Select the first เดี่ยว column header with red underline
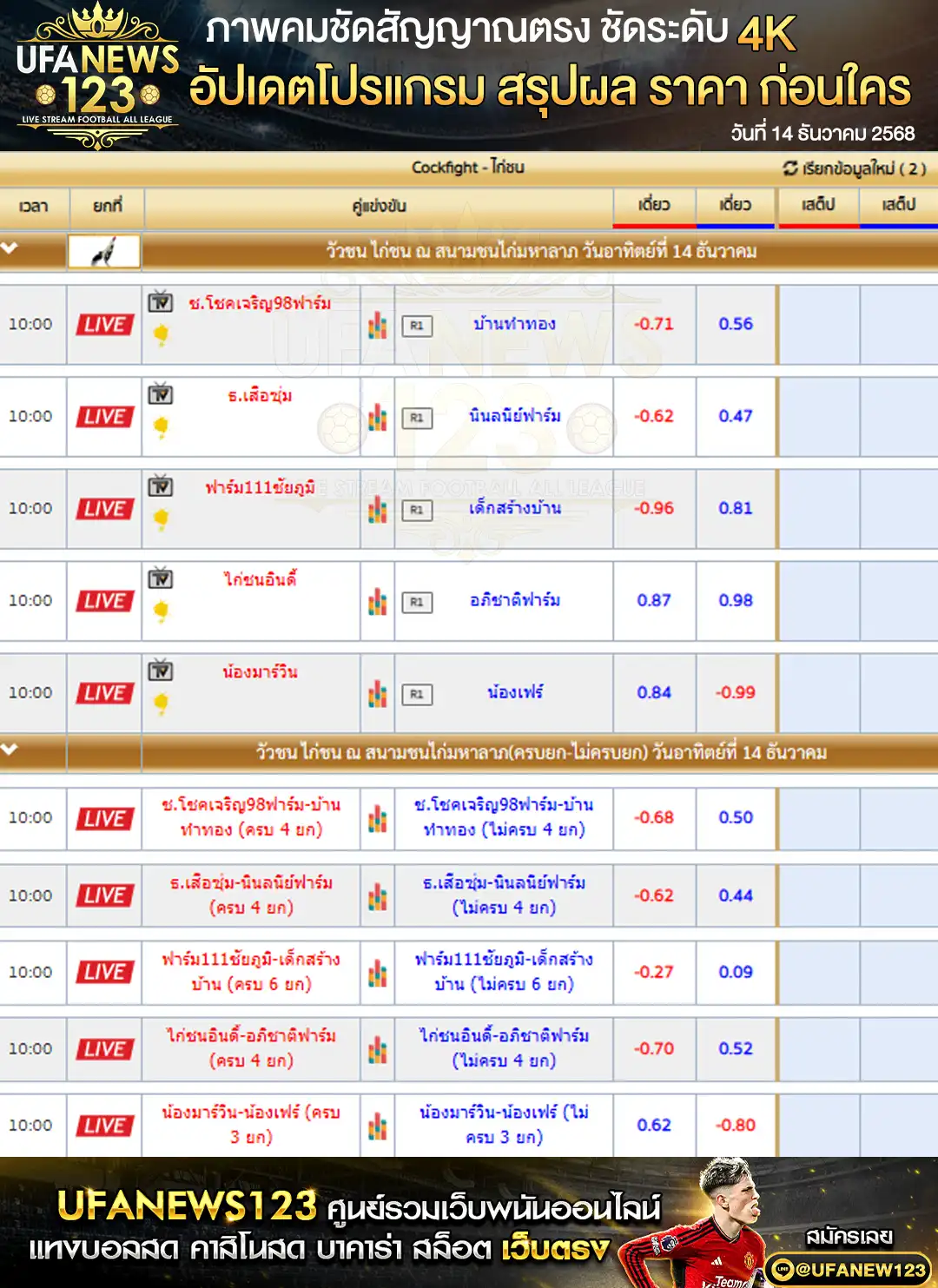938x1288 pixels. [654, 205]
